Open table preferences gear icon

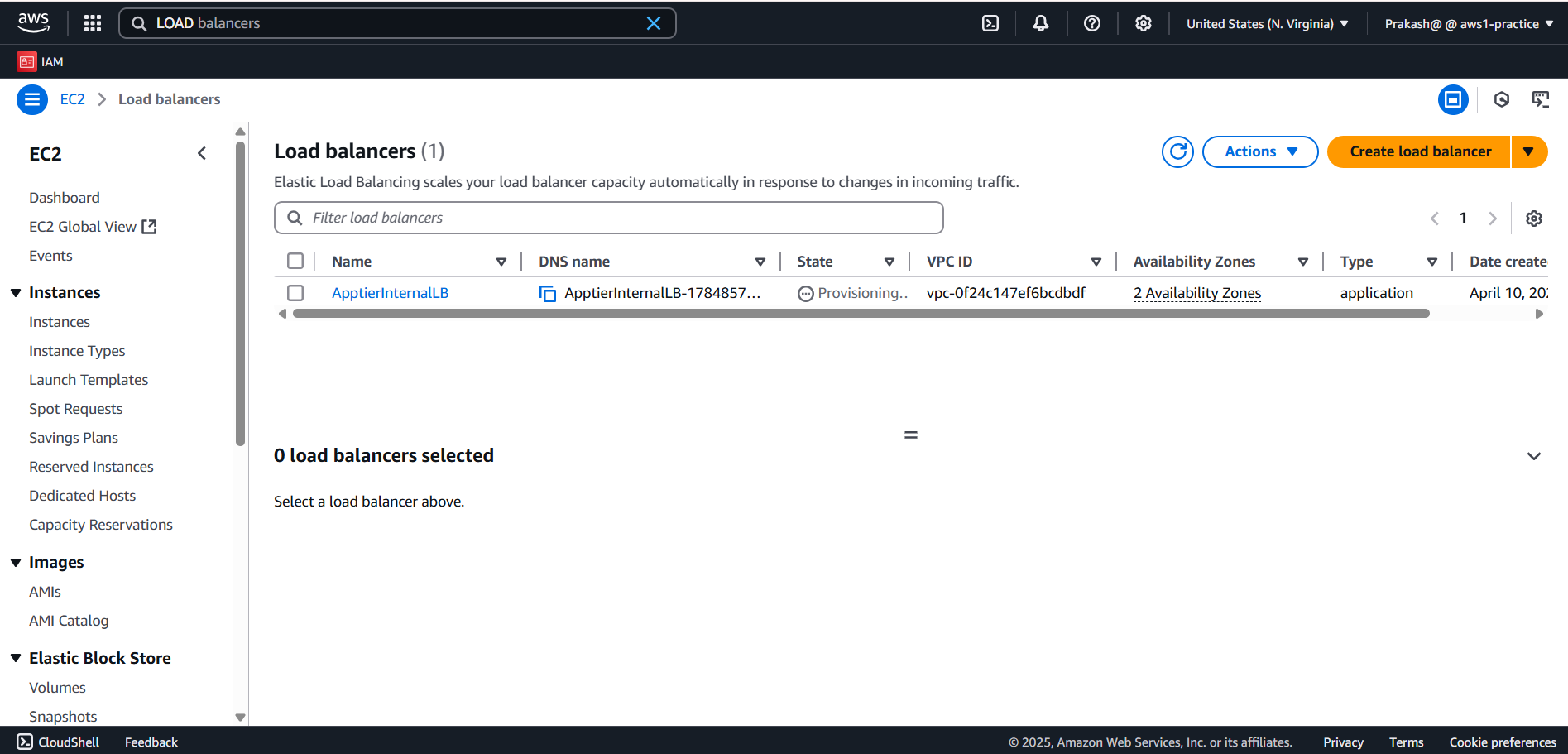1534,219
